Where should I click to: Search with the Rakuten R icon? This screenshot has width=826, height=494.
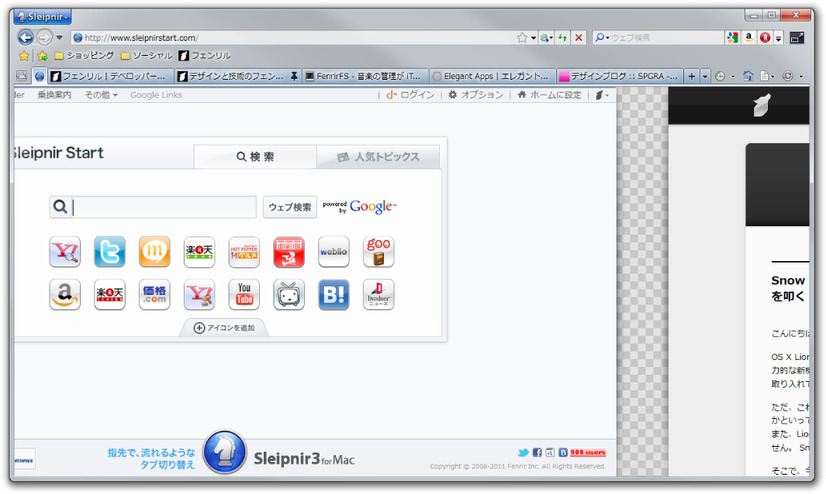click(765, 37)
